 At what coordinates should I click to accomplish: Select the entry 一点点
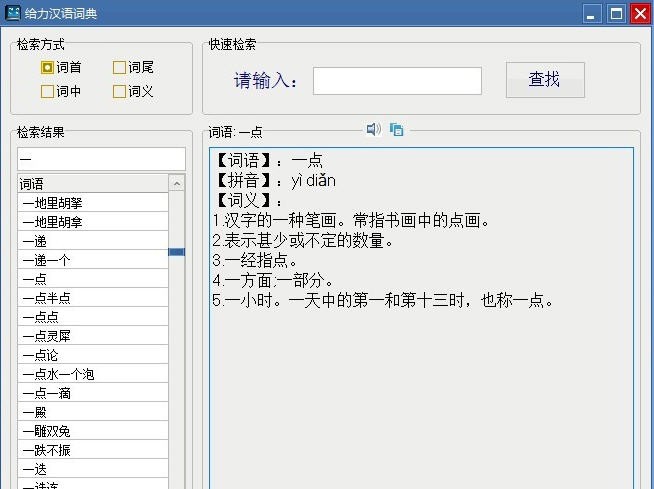[x=93, y=317]
